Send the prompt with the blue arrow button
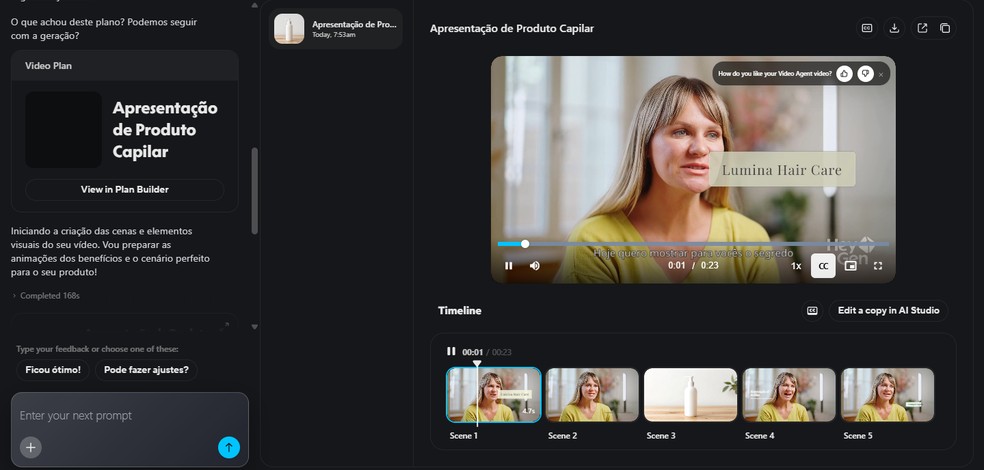Image resolution: width=984 pixels, height=470 pixels. [x=229, y=447]
